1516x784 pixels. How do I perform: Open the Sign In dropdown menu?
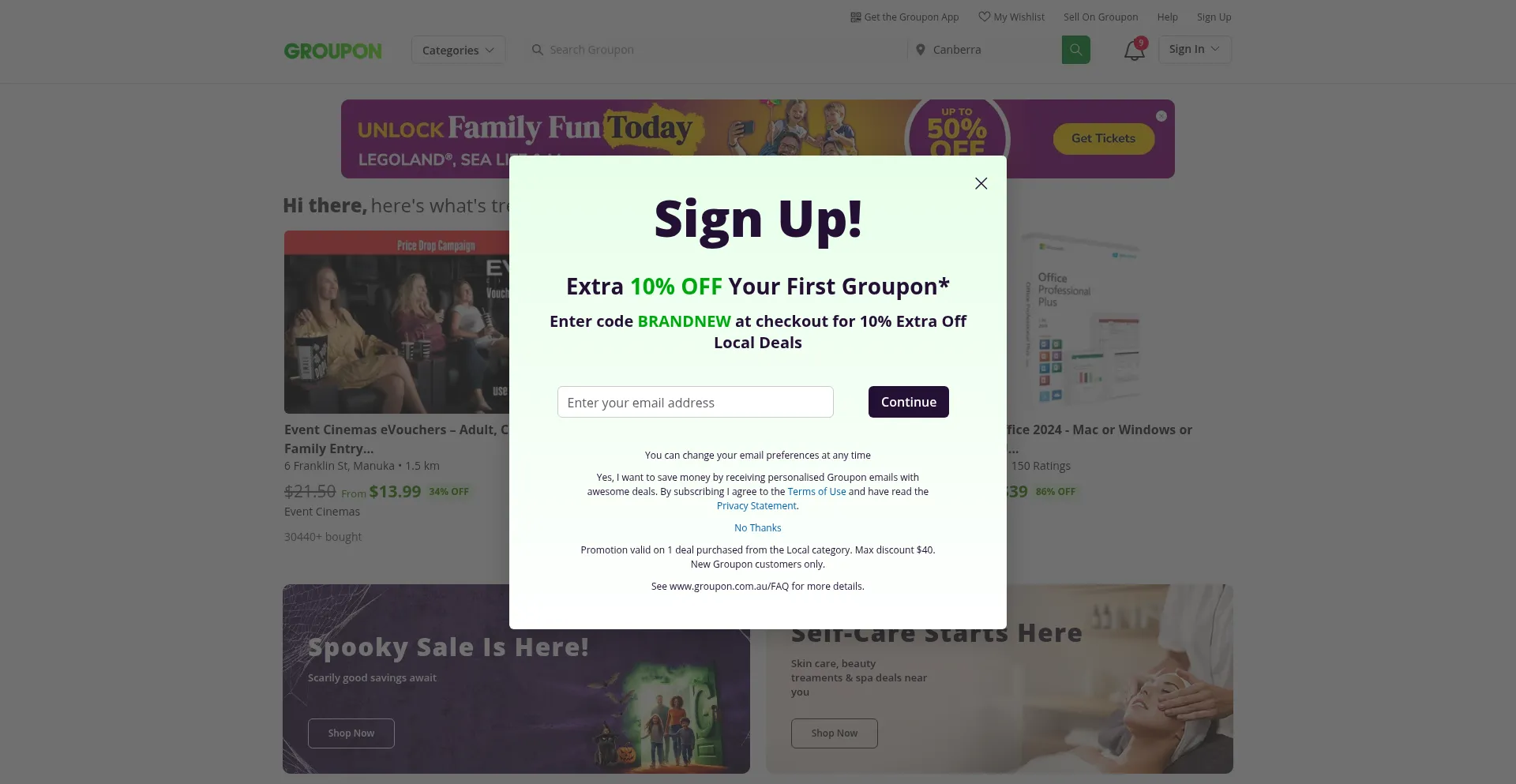point(1195,49)
